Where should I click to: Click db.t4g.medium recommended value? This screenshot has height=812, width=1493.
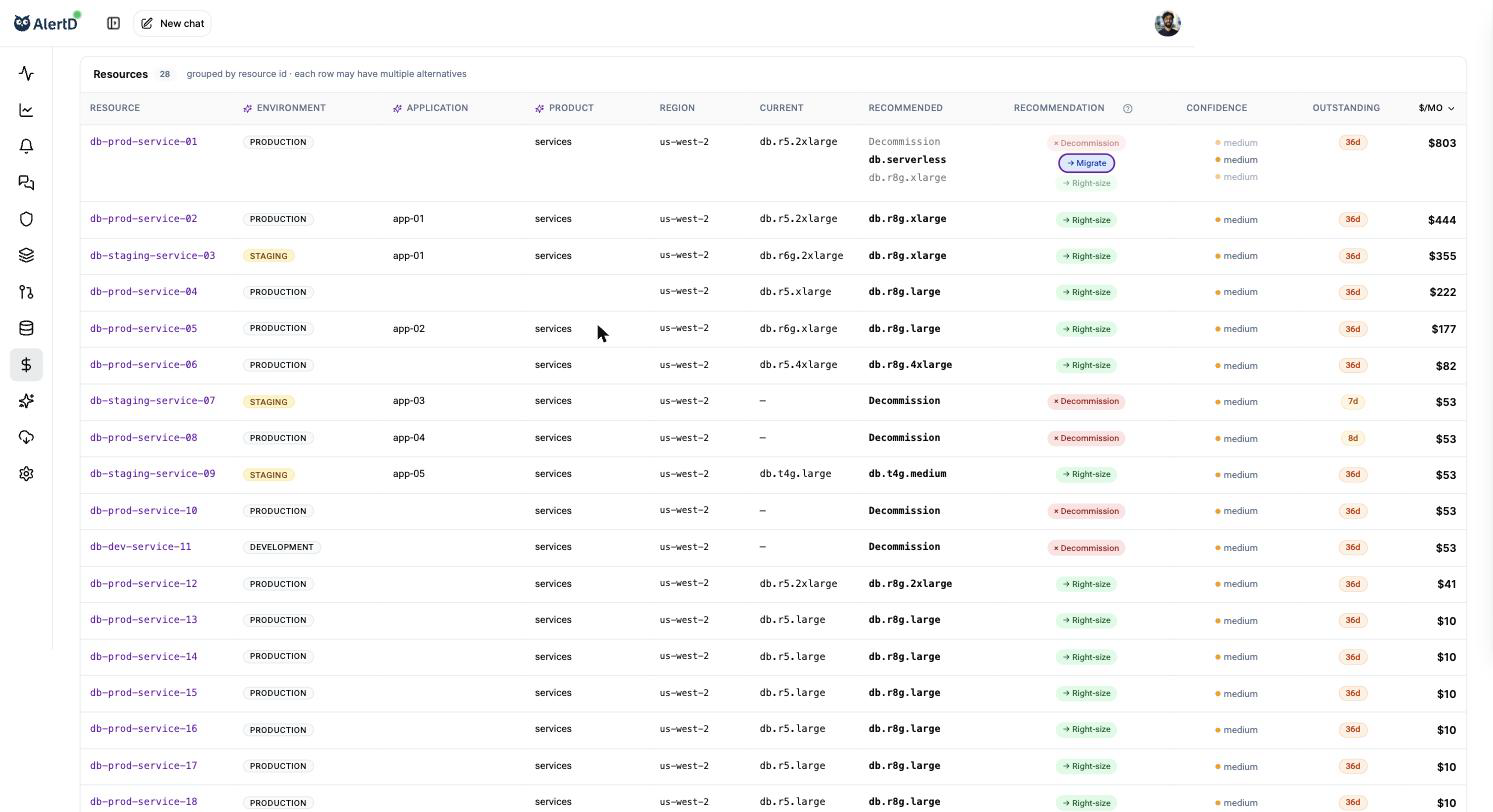click(907, 474)
